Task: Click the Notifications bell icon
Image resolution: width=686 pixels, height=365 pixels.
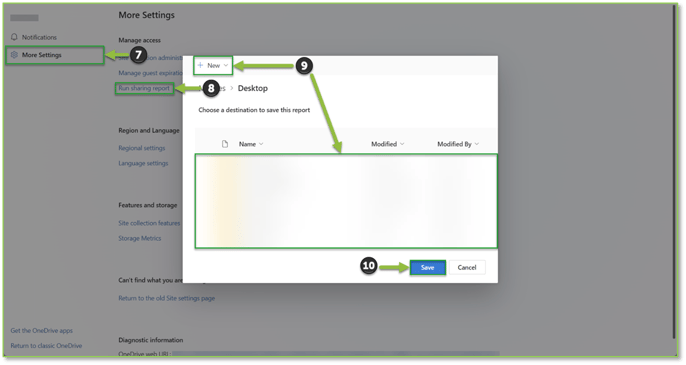Action: [x=14, y=37]
